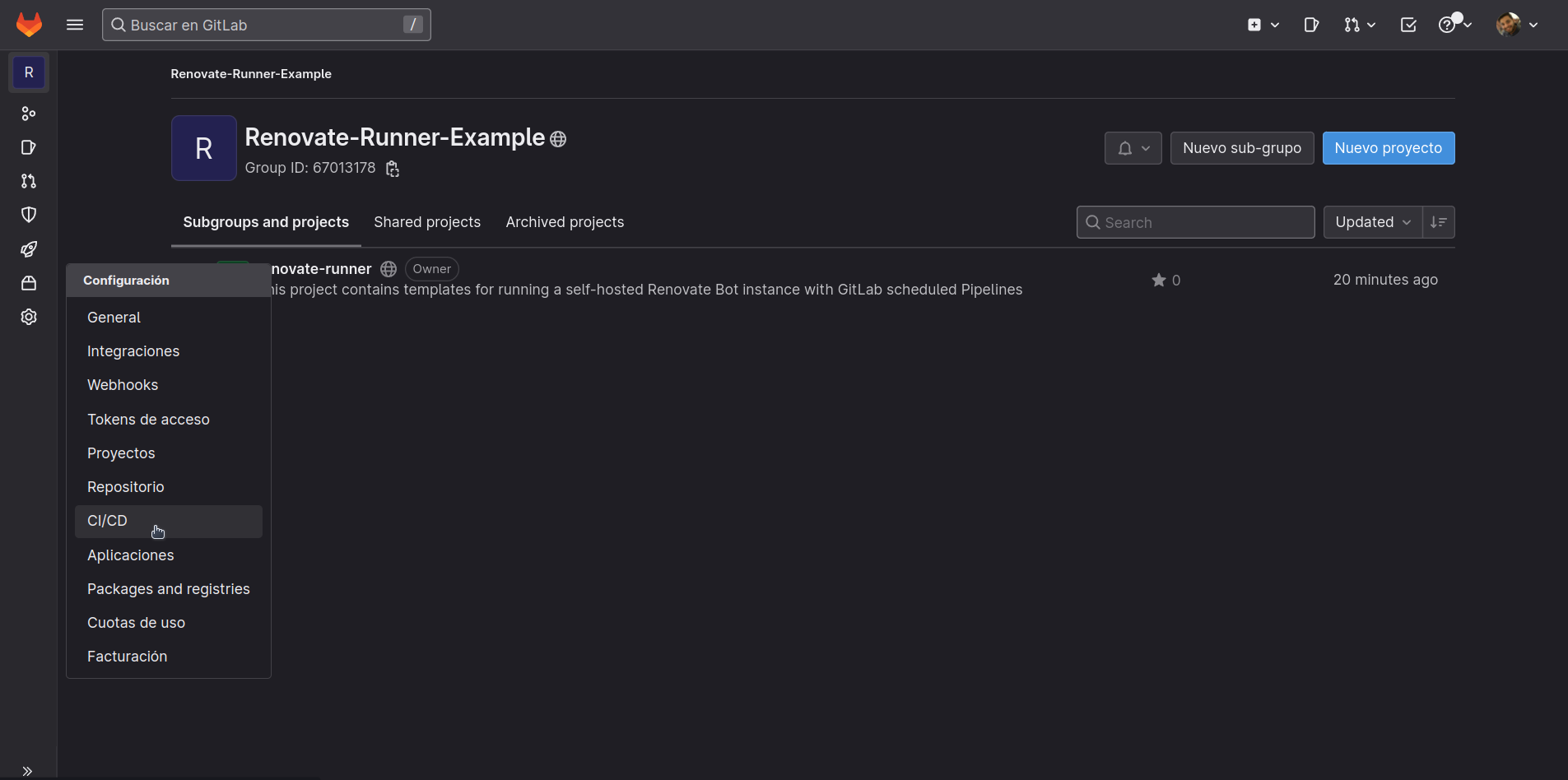Open the Settings gear sidebar icon
This screenshot has width=1568, height=780.
click(29, 317)
